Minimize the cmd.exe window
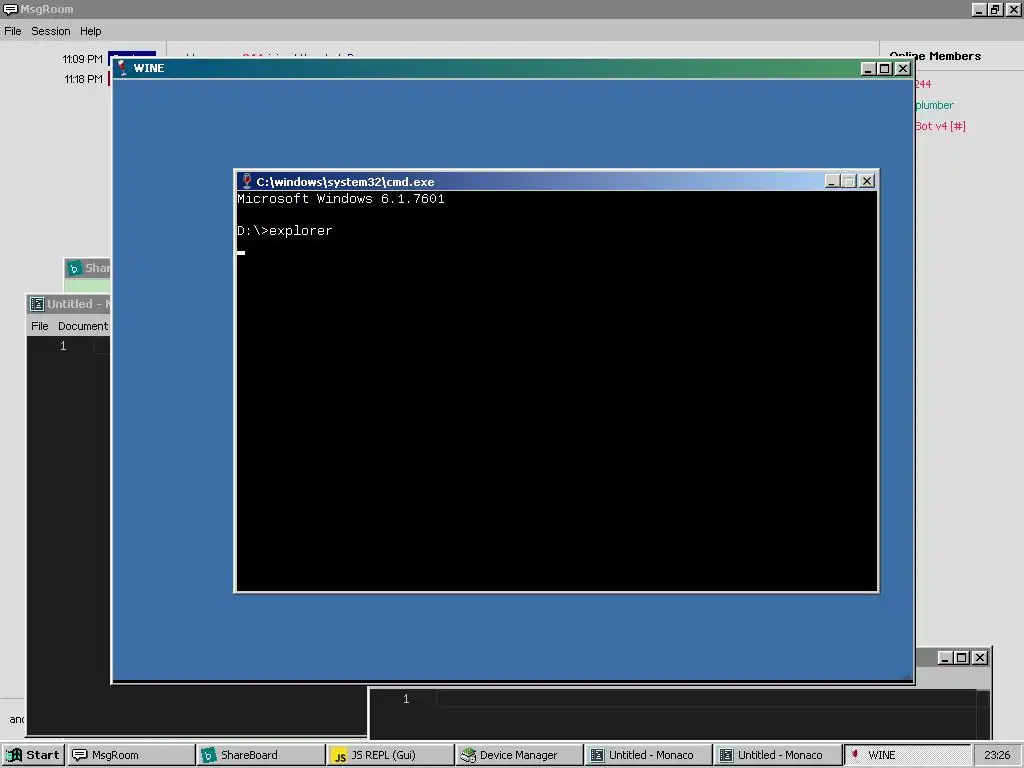 click(832, 181)
